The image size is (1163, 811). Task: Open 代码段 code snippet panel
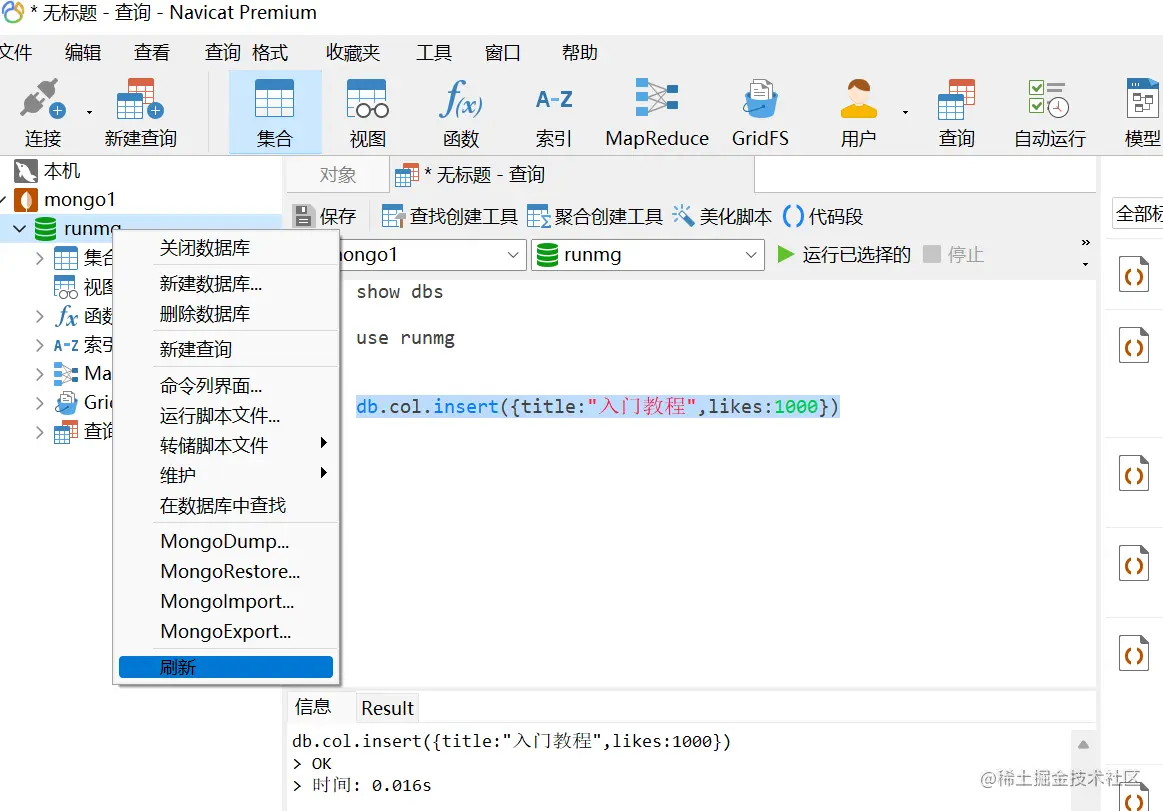(x=823, y=217)
